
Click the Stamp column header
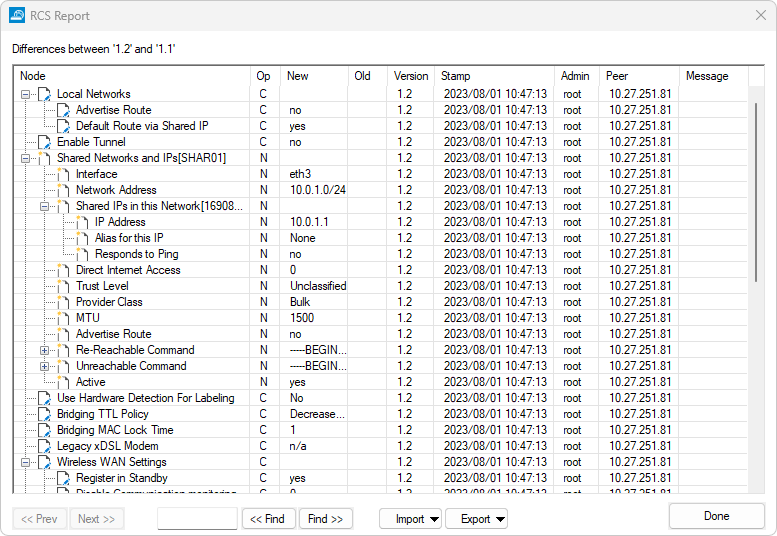click(x=495, y=76)
